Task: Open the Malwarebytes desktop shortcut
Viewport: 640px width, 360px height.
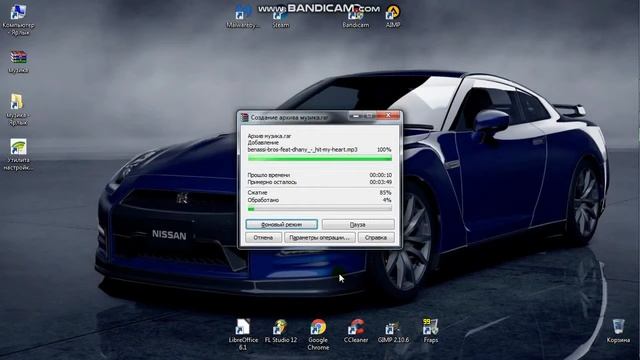Action: [243, 16]
